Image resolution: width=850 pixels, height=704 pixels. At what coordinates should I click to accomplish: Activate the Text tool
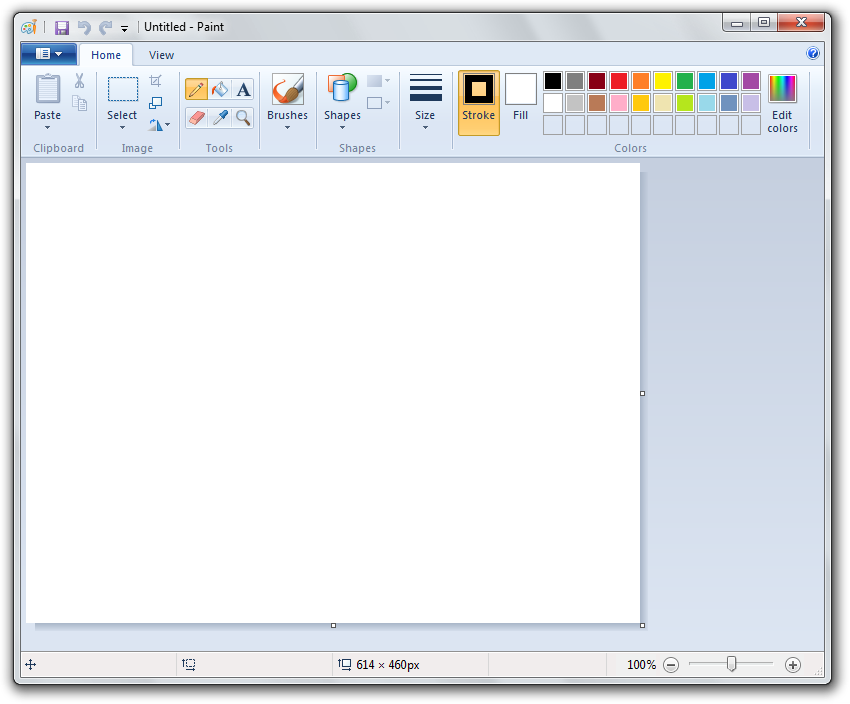point(243,90)
